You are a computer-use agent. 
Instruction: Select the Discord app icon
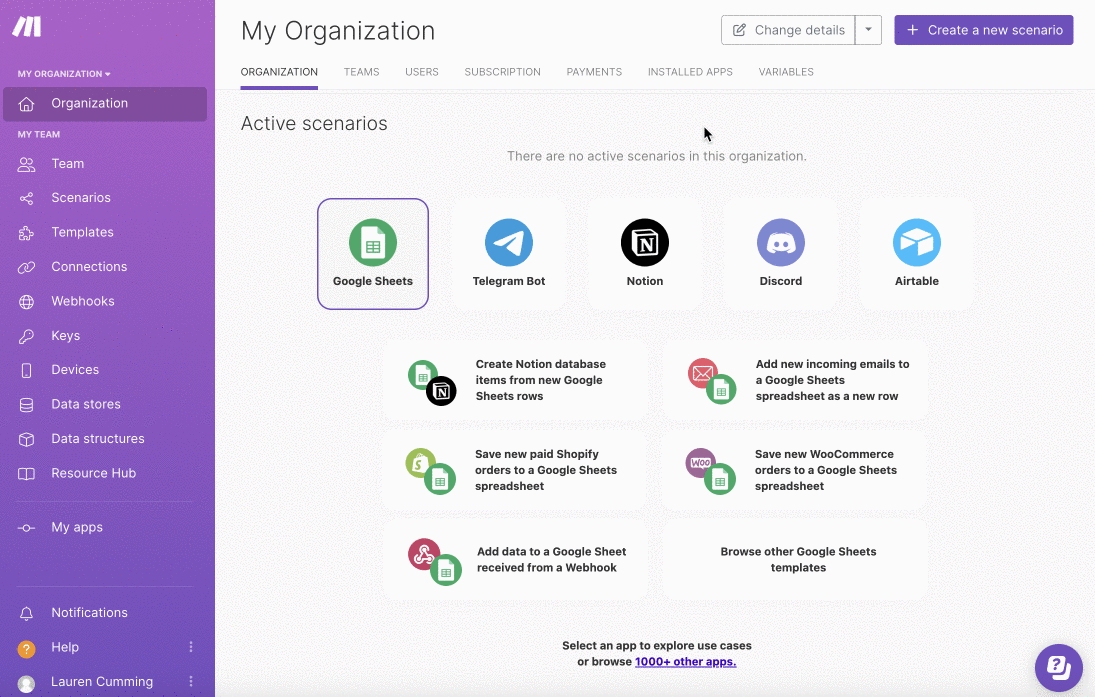click(781, 242)
